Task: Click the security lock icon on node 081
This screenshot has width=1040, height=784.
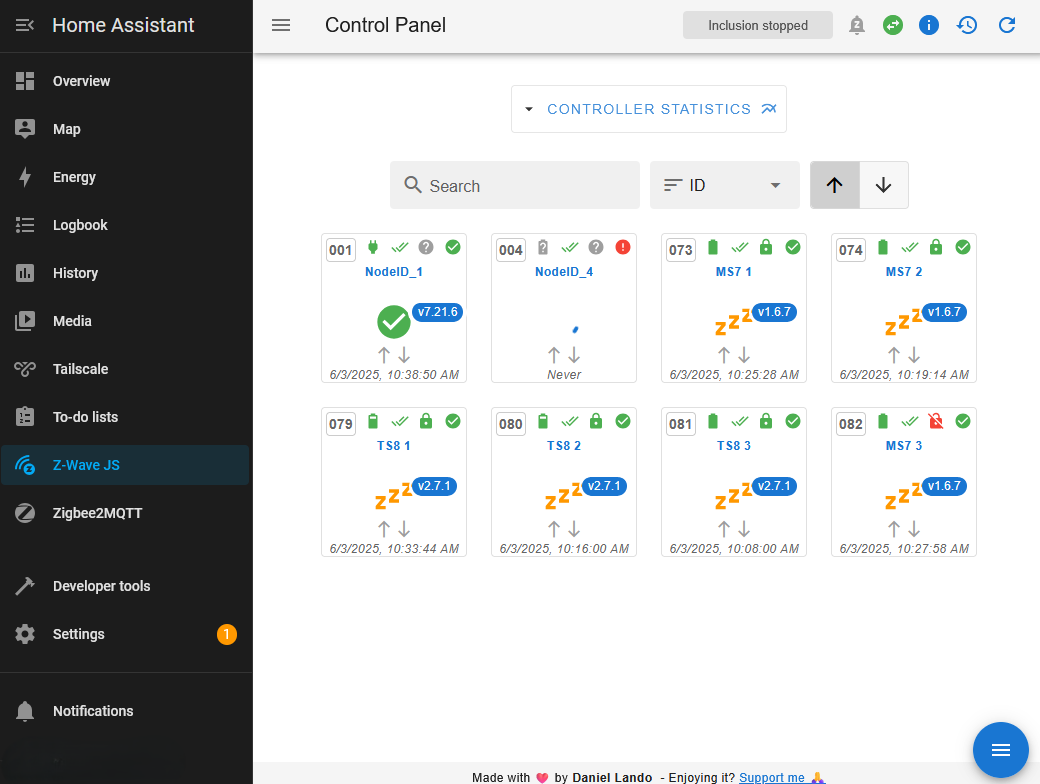Action: click(766, 421)
